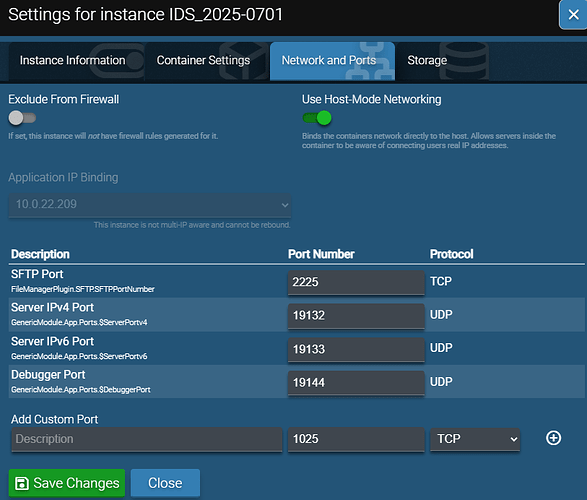This screenshot has width=587, height=500.
Task: Edit the Debugger Port number field
Action: click(356, 383)
